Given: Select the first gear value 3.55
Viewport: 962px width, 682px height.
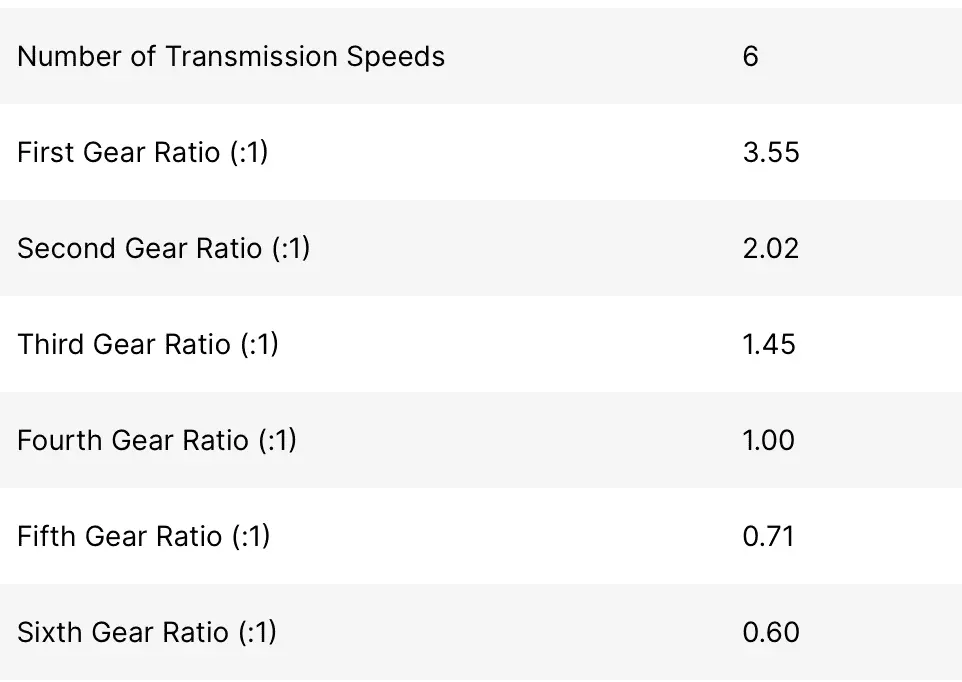Looking at the screenshot, I should [771, 153].
